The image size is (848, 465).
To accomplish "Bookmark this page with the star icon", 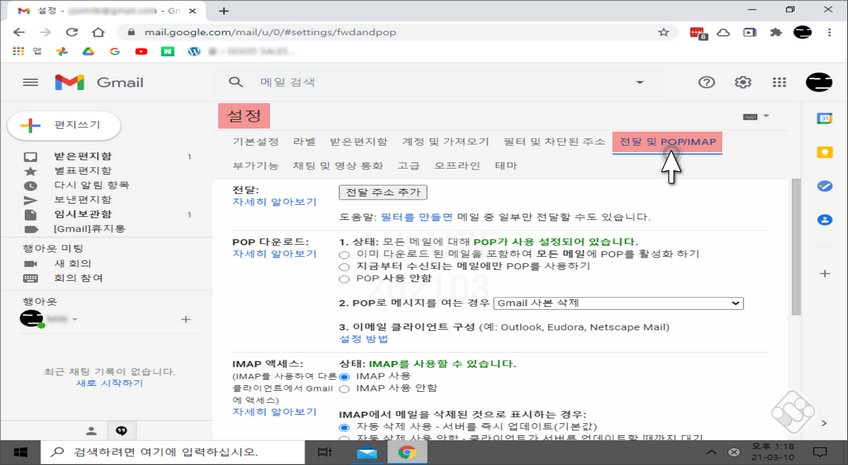I will pos(664,32).
